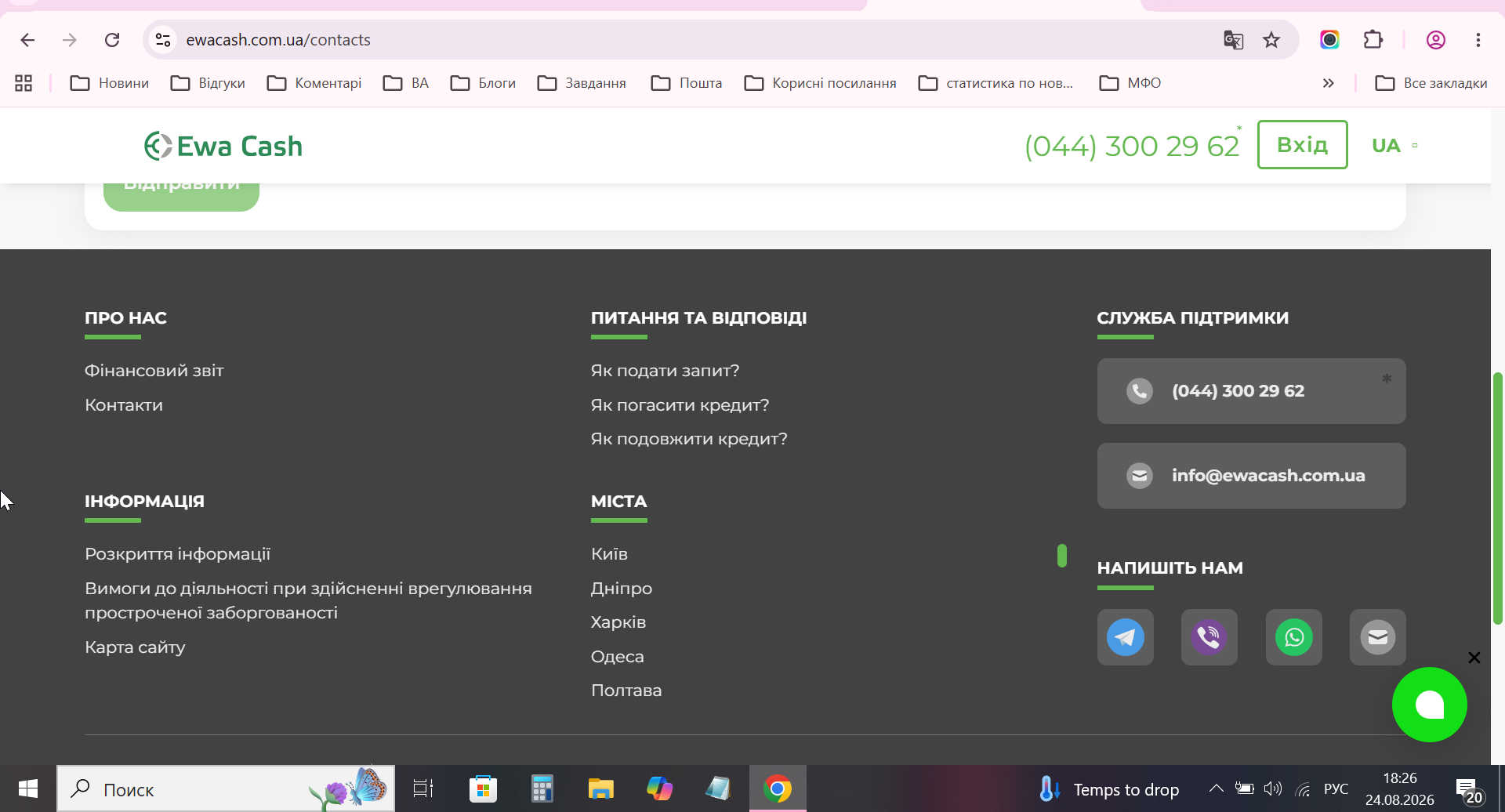Click the Google Translate icon in address bar
The height and width of the screenshot is (812, 1505).
coord(1233,40)
